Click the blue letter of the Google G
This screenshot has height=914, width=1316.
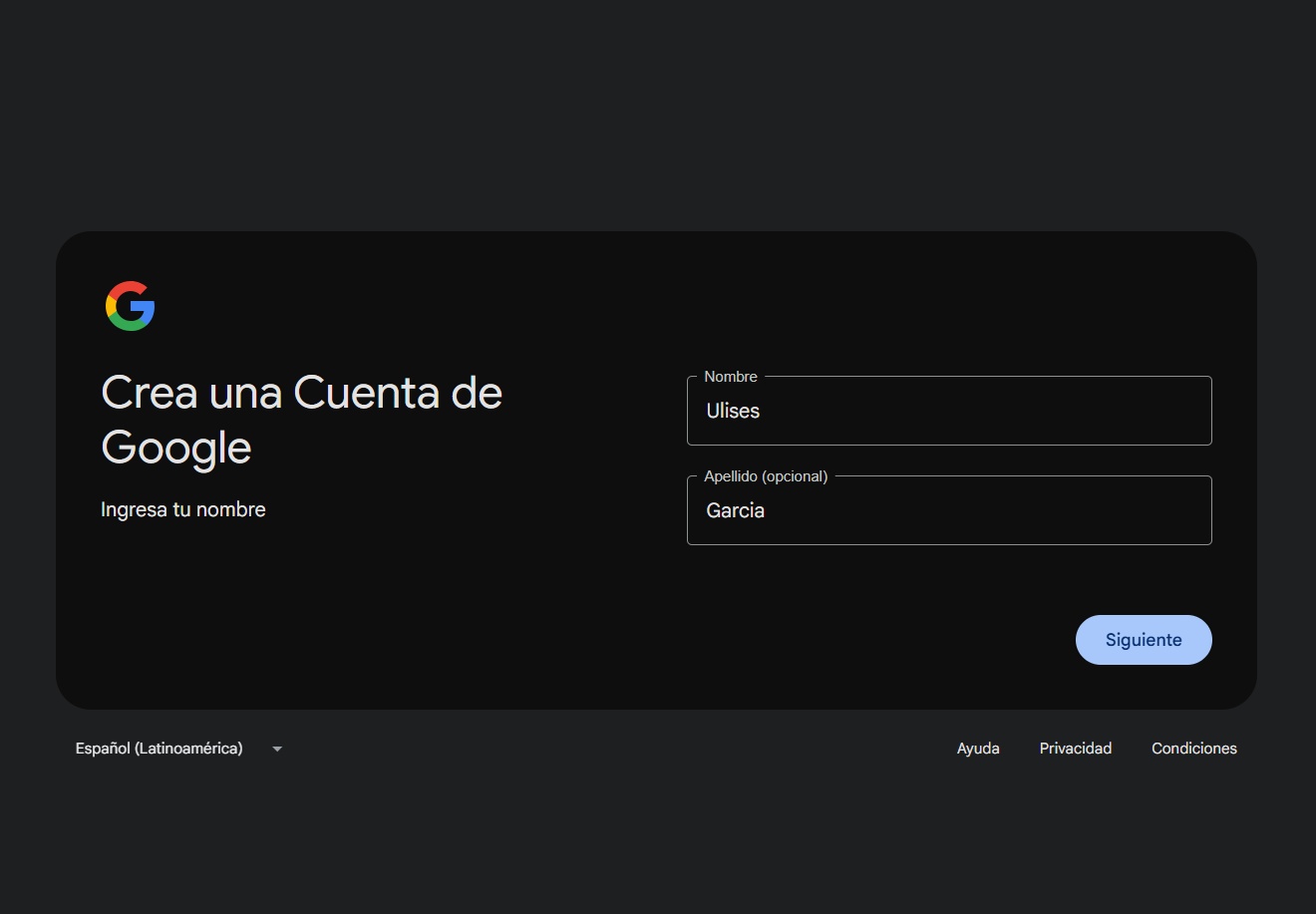pyautogui.click(x=145, y=306)
